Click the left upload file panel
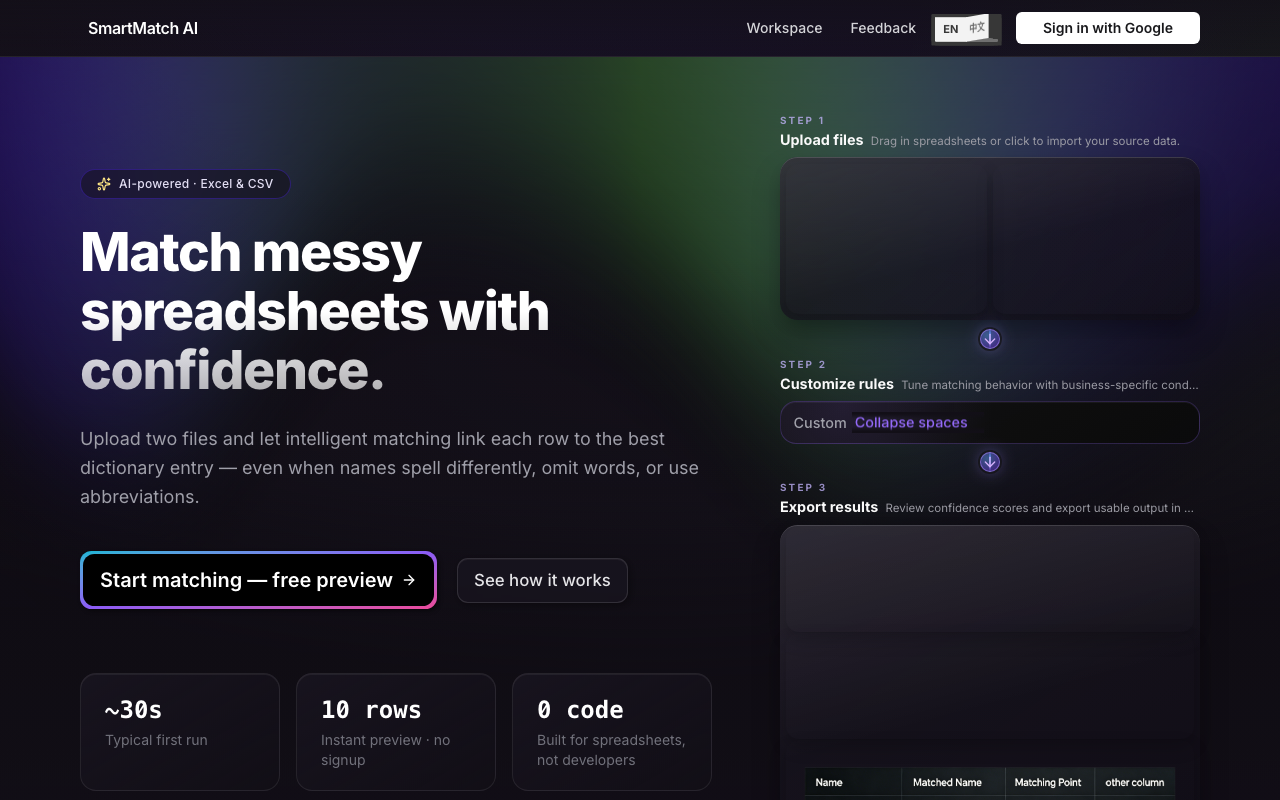The height and width of the screenshot is (800, 1280). point(884,238)
